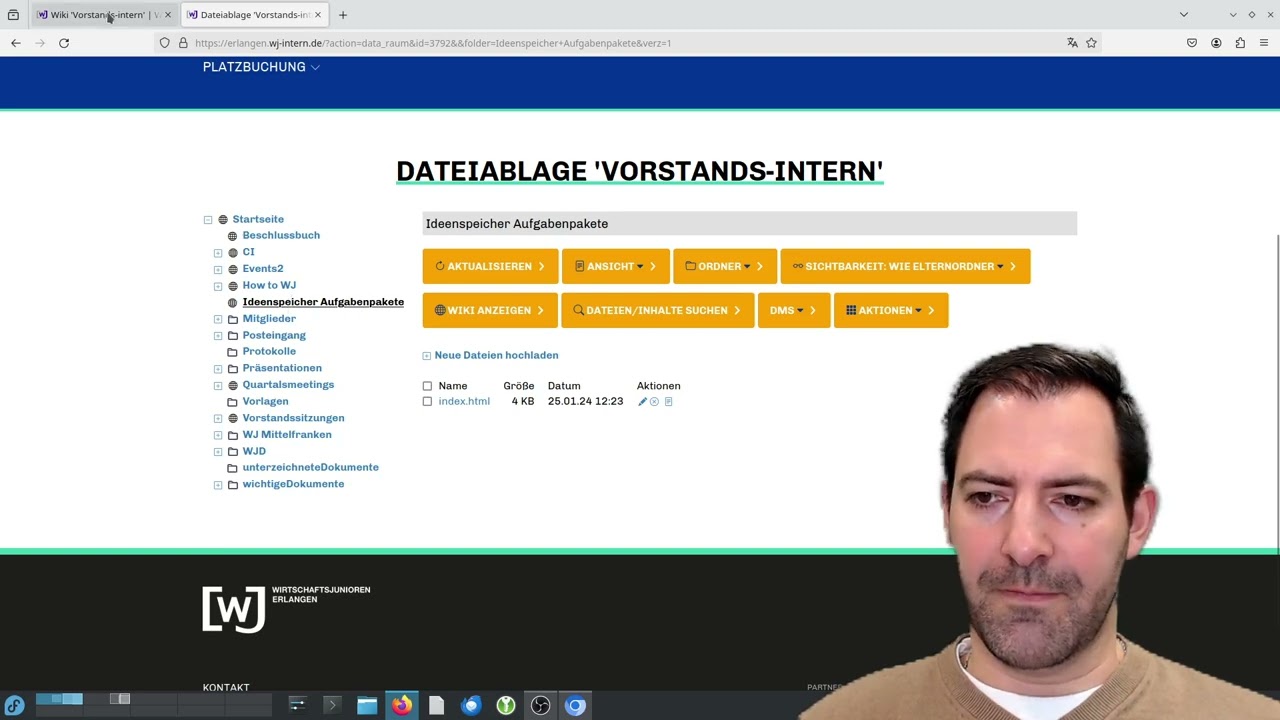Screen dimensions: 1280x720
Task: Tick the select-all checkbox beside Name
Action: pyautogui.click(x=427, y=386)
